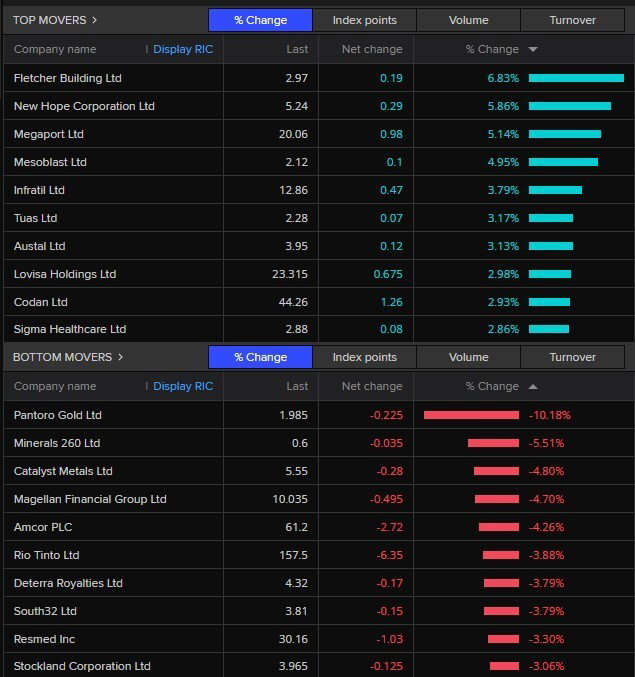635x677 pixels.
Task: Select Resmed Inc company name
Action: [x=44, y=639]
